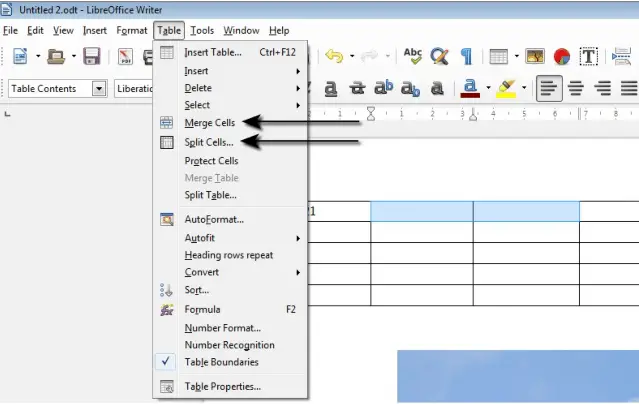This screenshot has height=404, width=639.
Task: Expand the Delete submenu
Action: click(230, 88)
